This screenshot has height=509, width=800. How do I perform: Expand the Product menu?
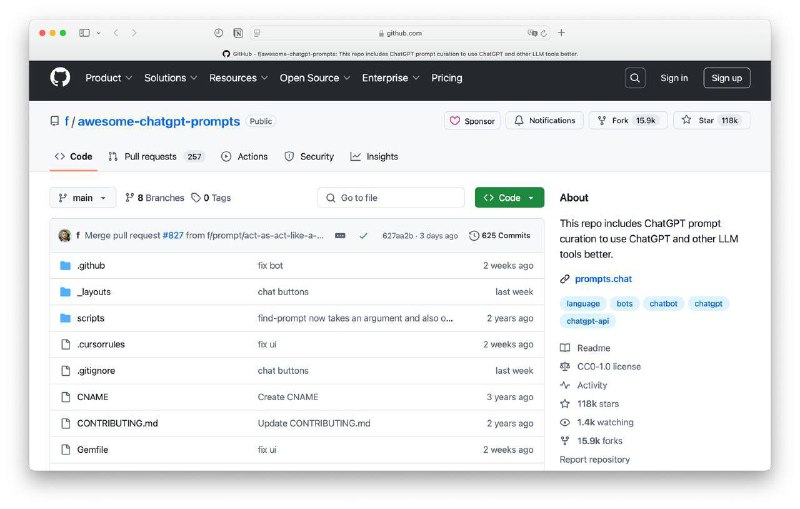point(108,78)
